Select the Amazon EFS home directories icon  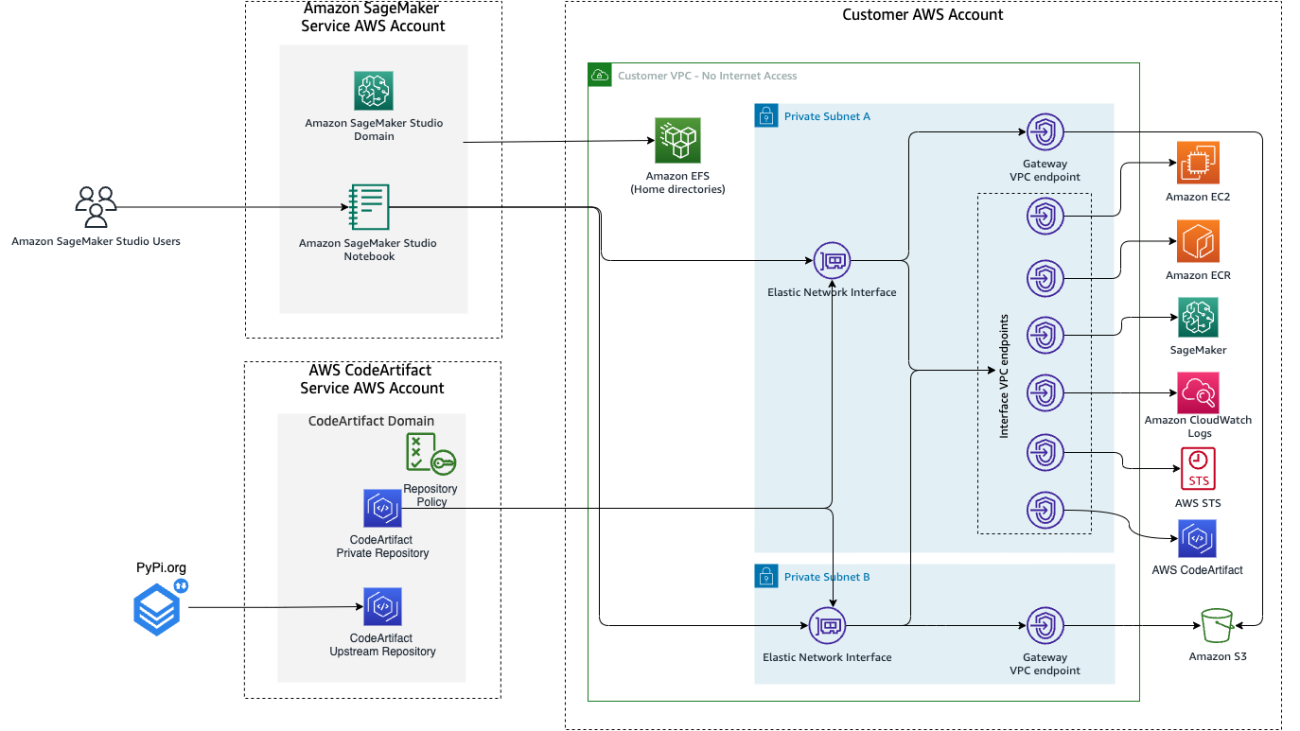678,140
